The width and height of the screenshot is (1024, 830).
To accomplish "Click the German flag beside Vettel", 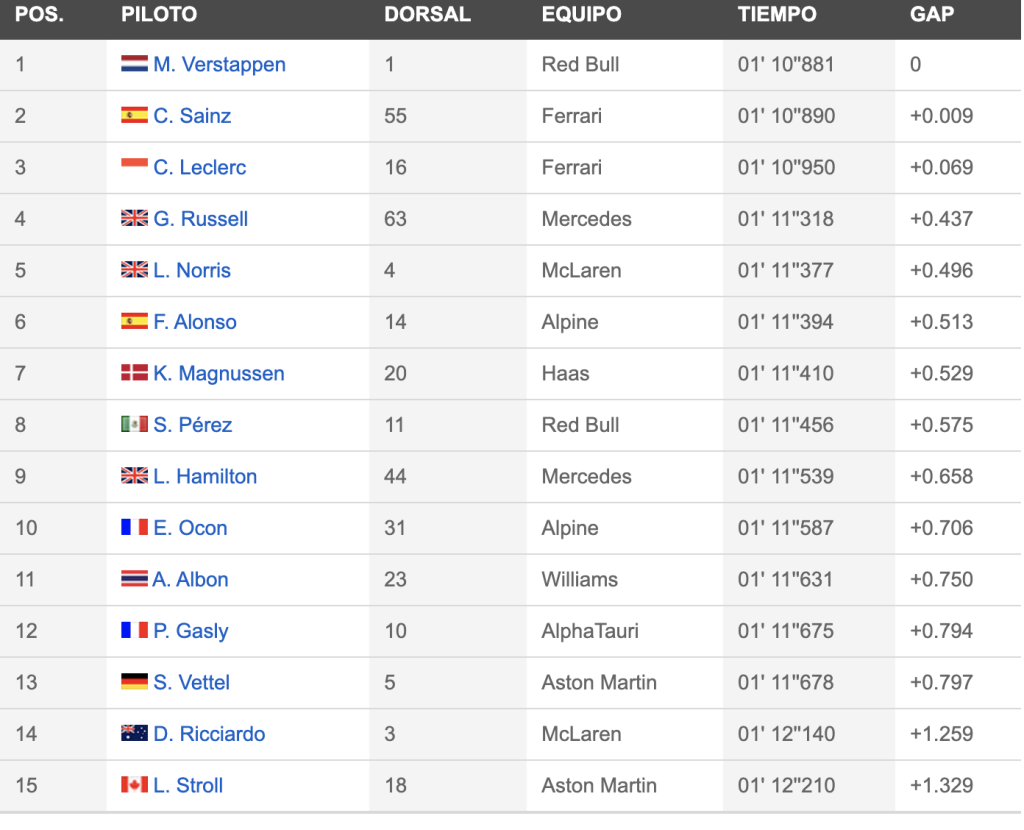I will [134, 682].
